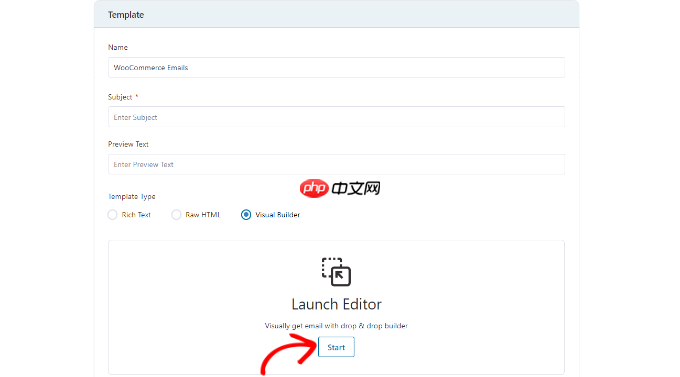Screen dimensions: 680x377
Task: Click the Preview Text field
Action: pyautogui.click(x=336, y=164)
